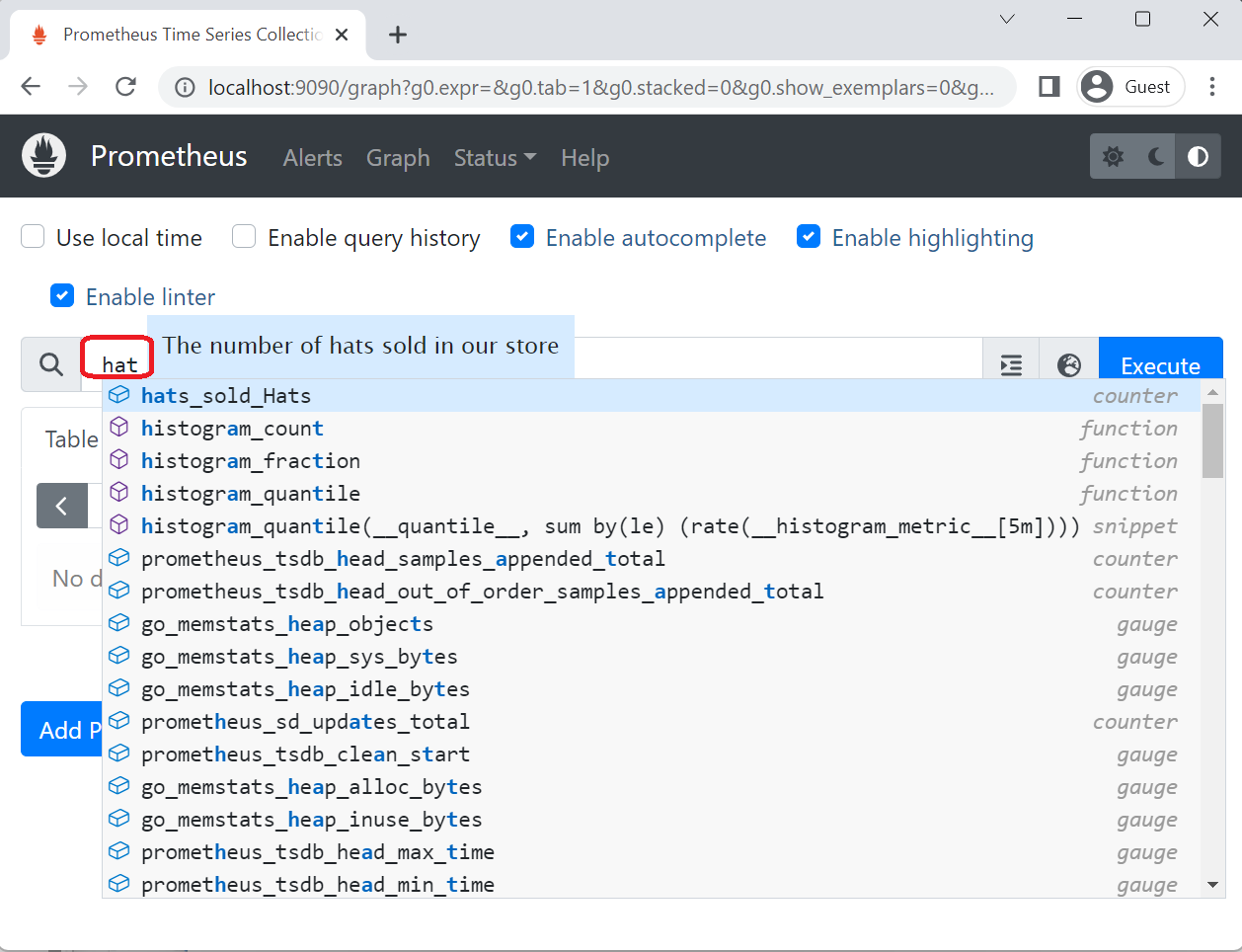Viewport: 1242px width, 952px height.
Task: Click the browser reload icon
Action: [x=125, y=87]
